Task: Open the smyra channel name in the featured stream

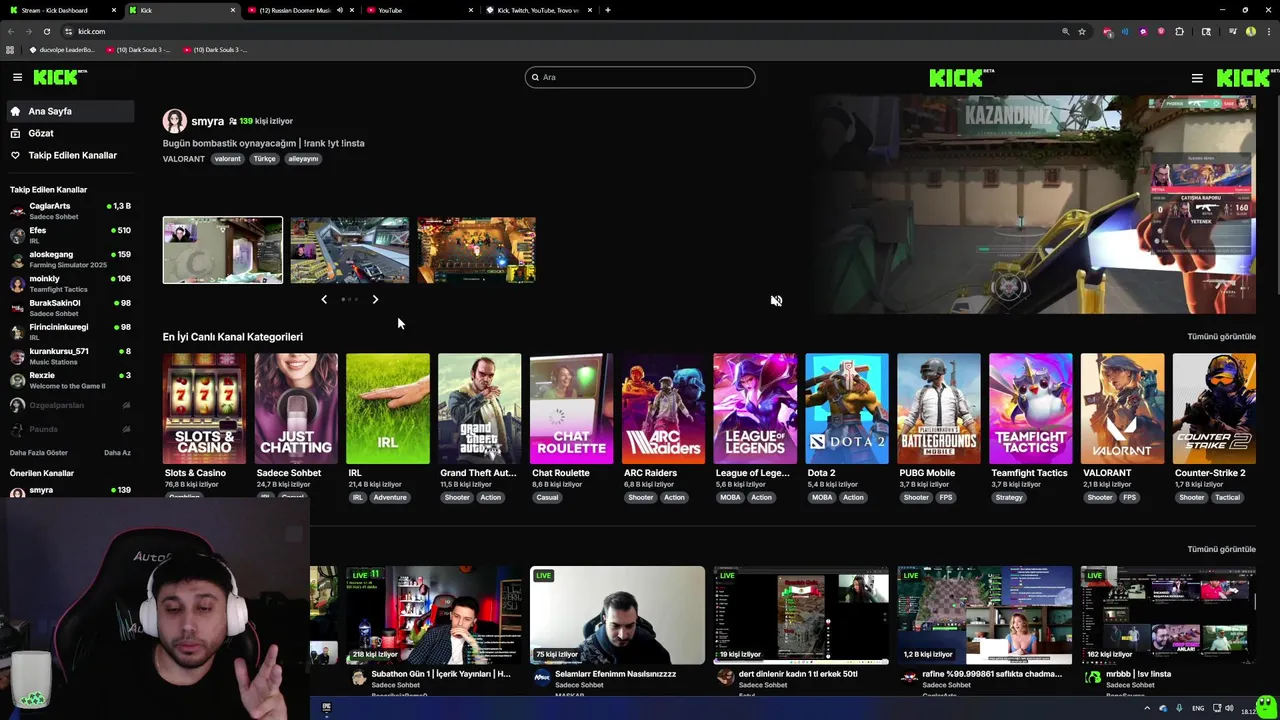Action: (x=207, y=121)
